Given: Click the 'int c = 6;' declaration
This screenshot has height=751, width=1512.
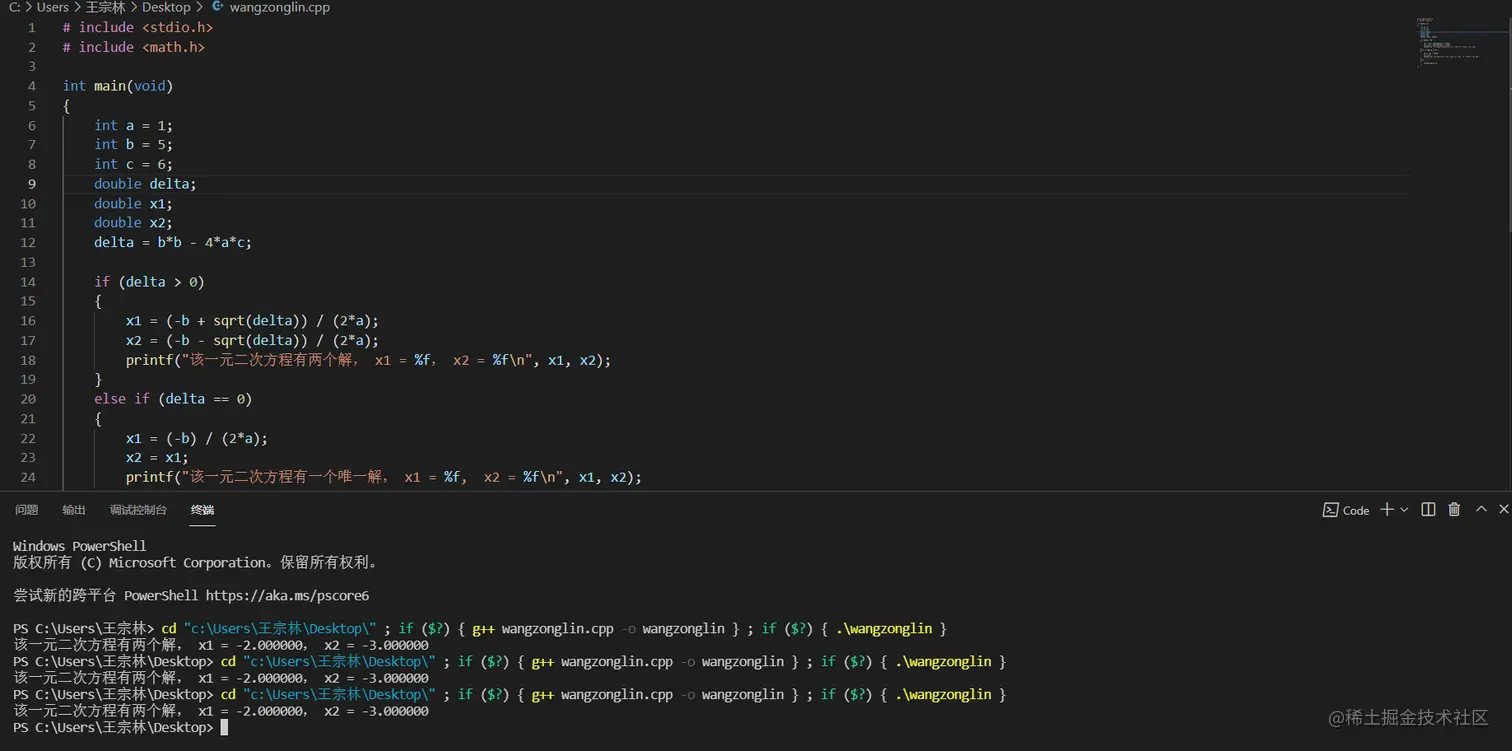Looking at the screenshot, I should (134, 164).
